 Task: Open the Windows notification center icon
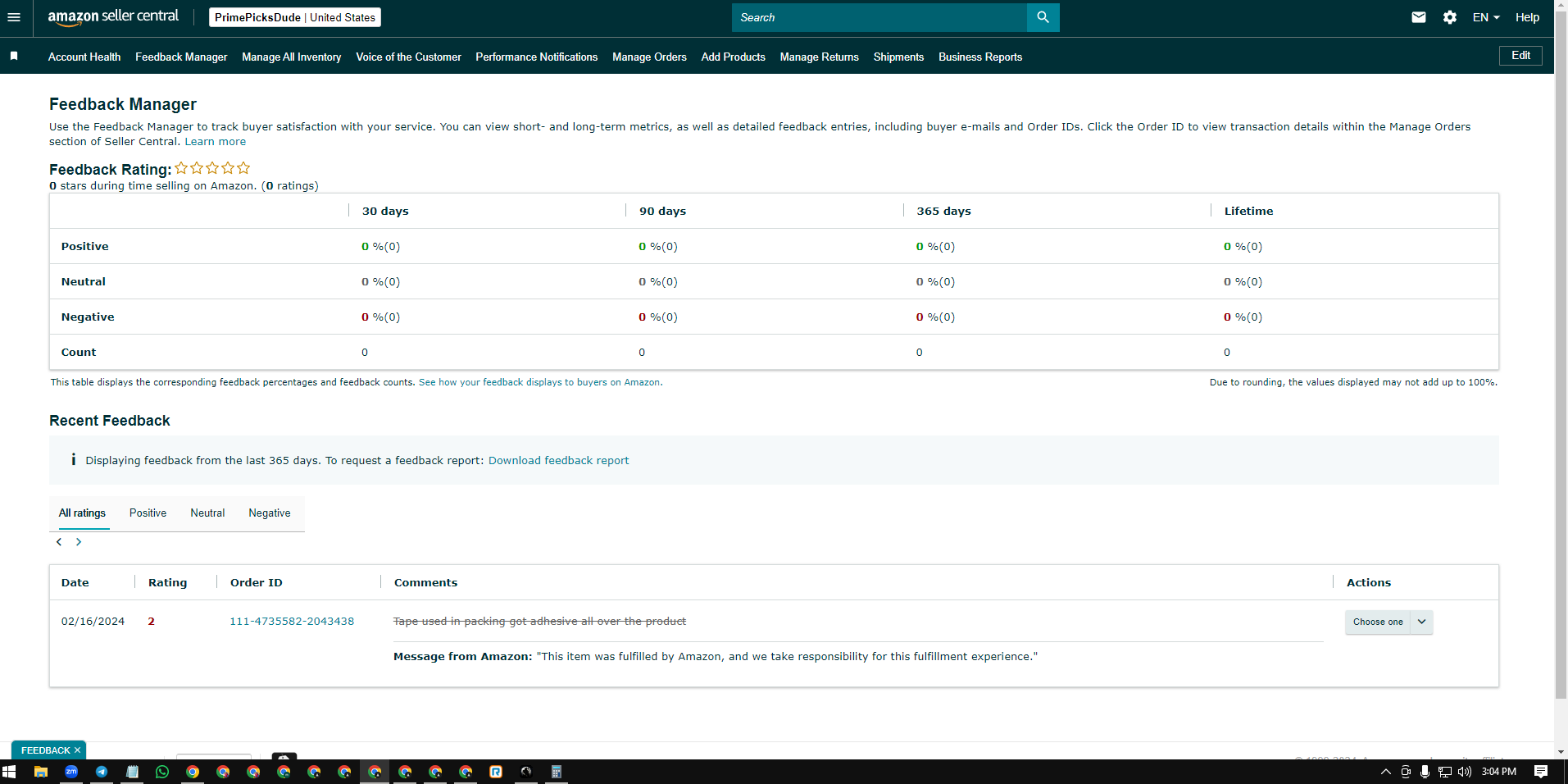pyautogui.click(x=1541, y=772)
